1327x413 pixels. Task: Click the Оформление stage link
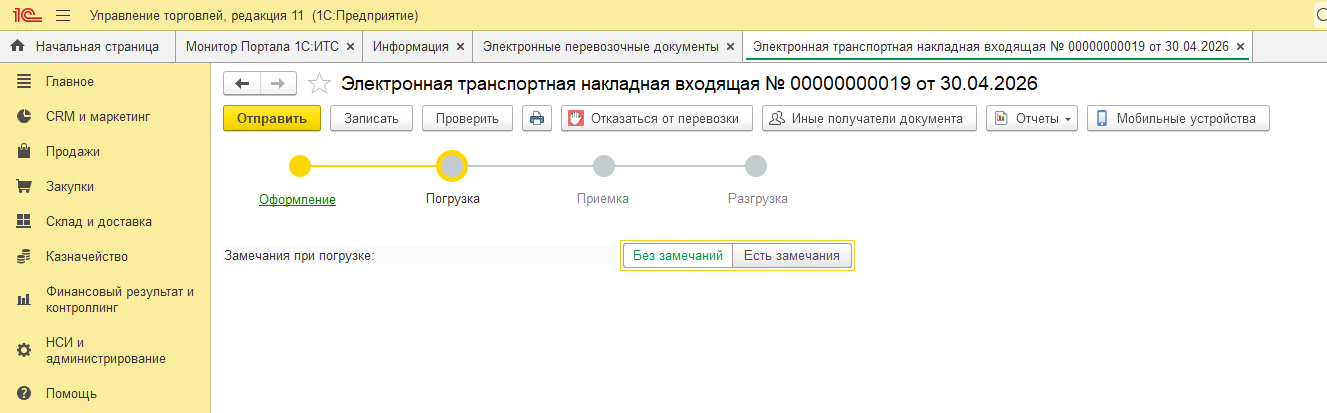(297, 199)
